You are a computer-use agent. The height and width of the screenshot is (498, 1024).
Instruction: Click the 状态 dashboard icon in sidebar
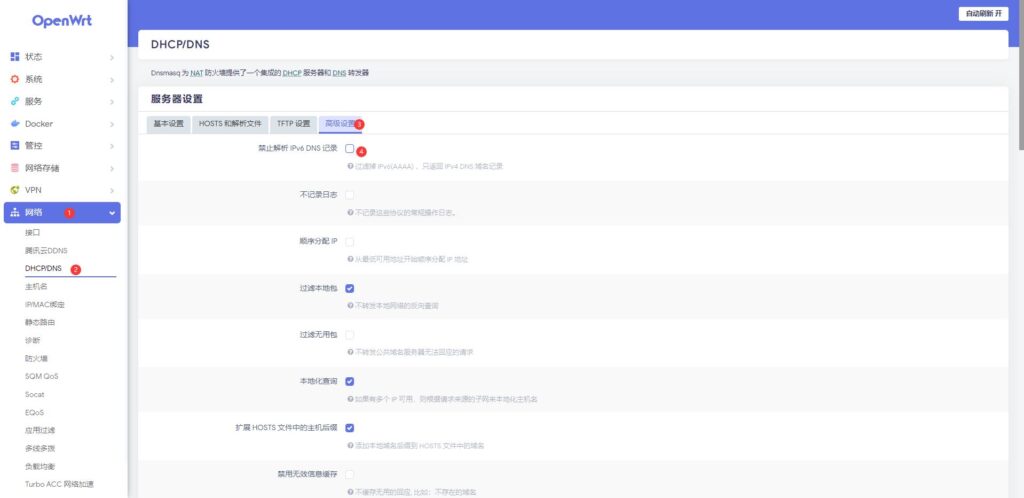(15, 57)
